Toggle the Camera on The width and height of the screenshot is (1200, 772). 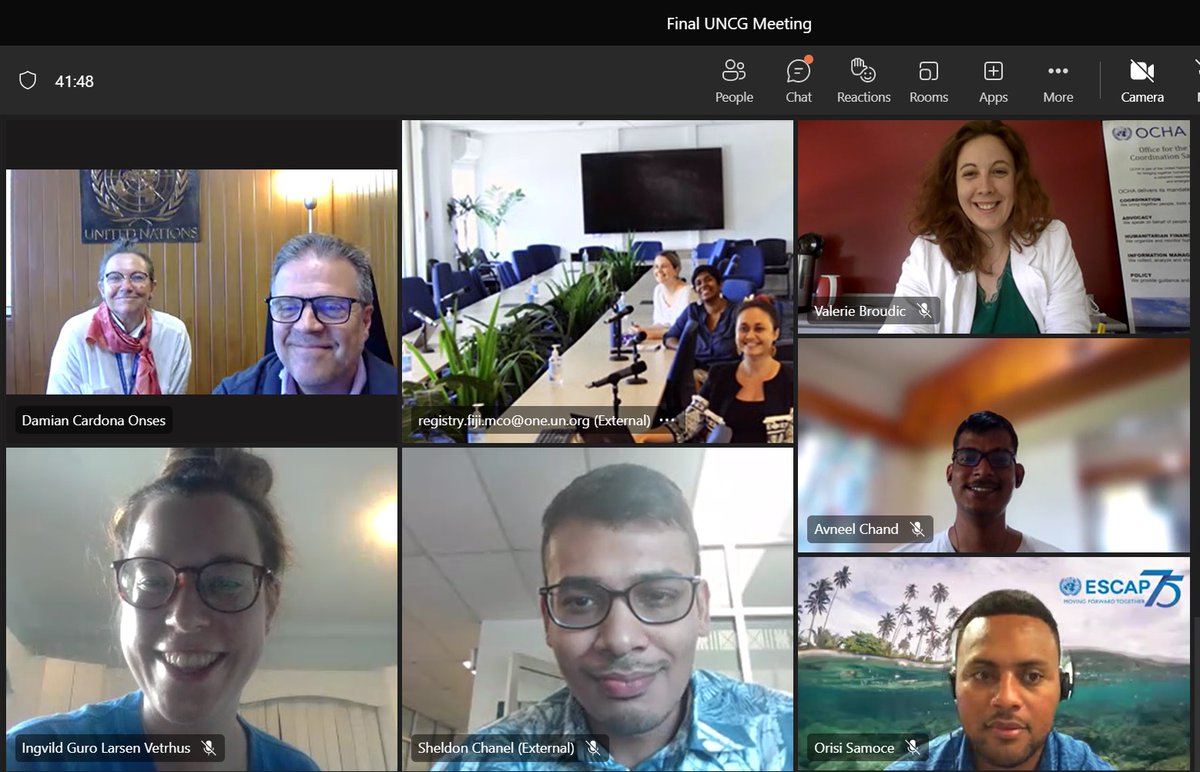[x=1142, y=81]
